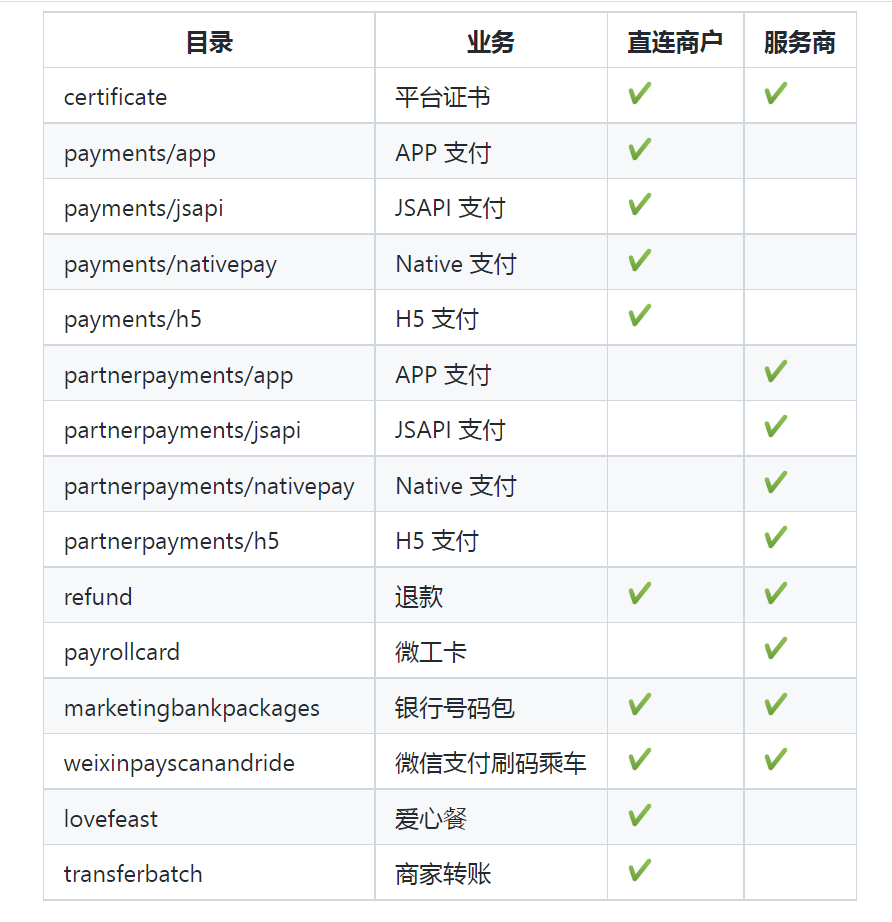Expand the weixinpayscanandride row
This screenshot has width=892, height=922.
[x=178, y=762]
